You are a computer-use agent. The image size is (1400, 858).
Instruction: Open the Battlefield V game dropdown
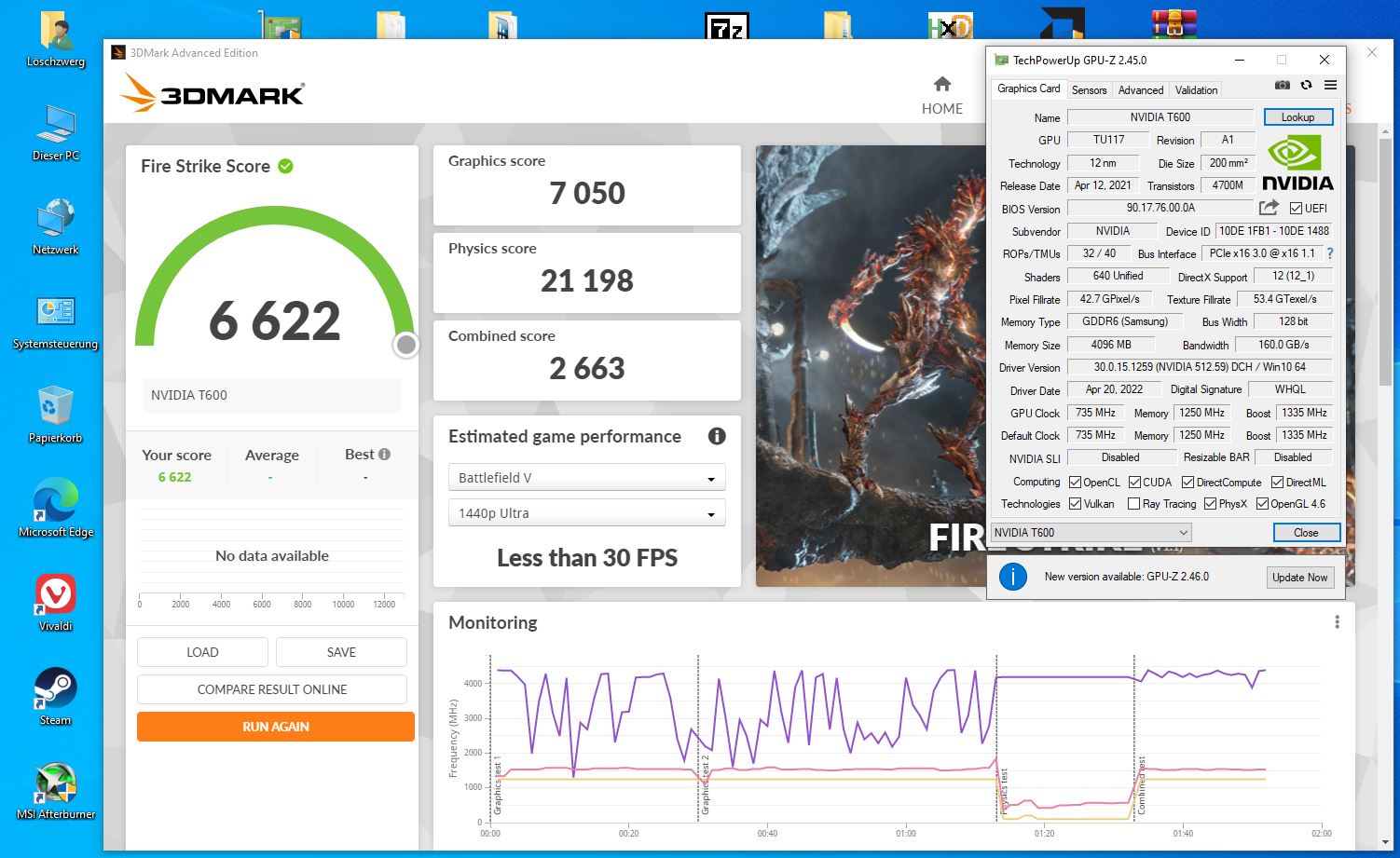587,478
